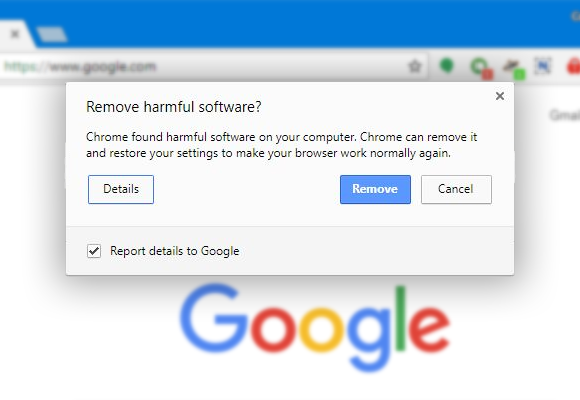Uncheck the Report details to Google checkbox
The height and width of the screenshot is (400, 580).
click(94, 251)
